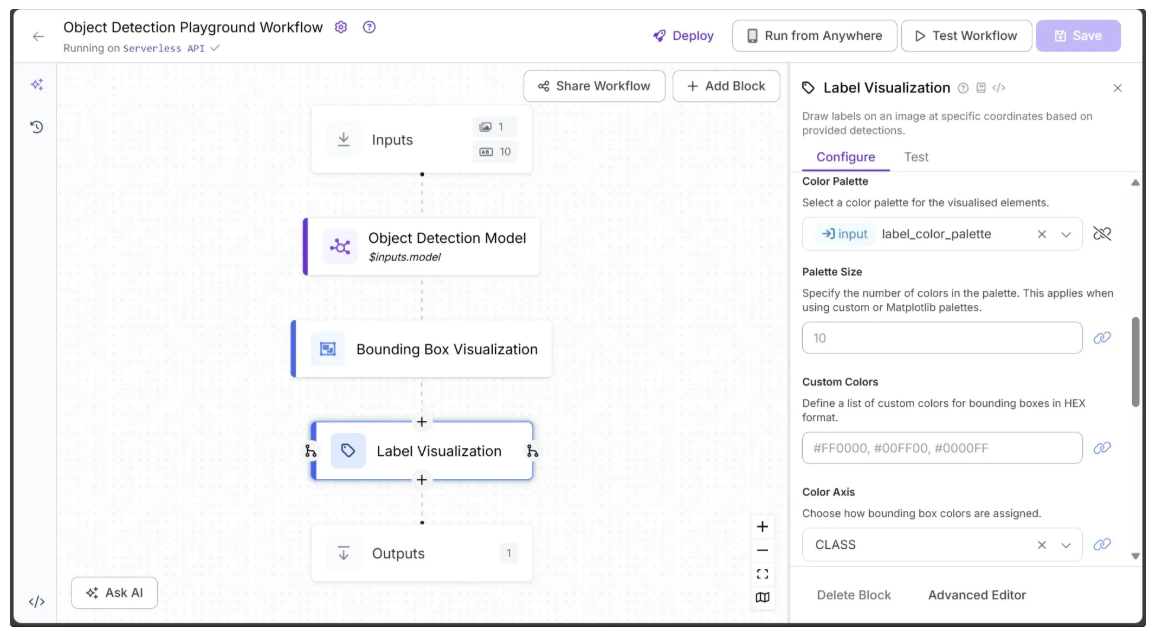Click the version history clock icon
The height and width of the screenshot is (640, 1166).
tap(37, 127)
